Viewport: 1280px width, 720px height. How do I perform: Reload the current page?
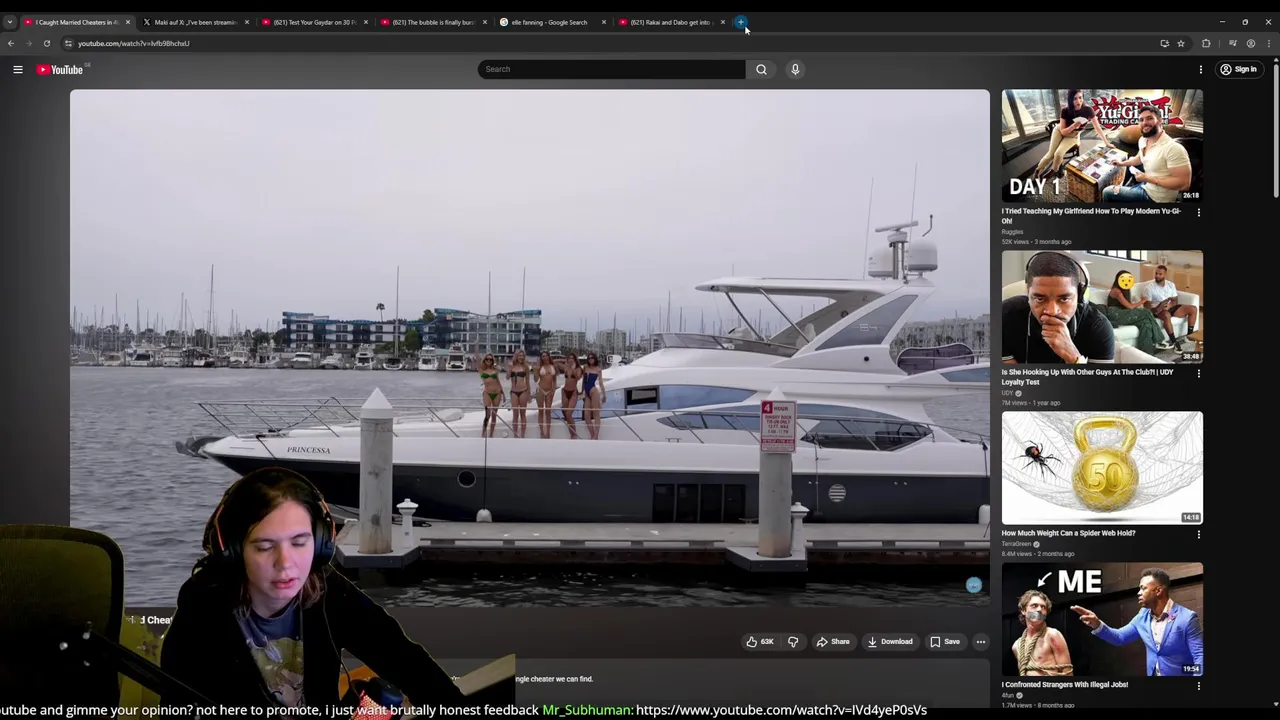[x=46, y=43]
